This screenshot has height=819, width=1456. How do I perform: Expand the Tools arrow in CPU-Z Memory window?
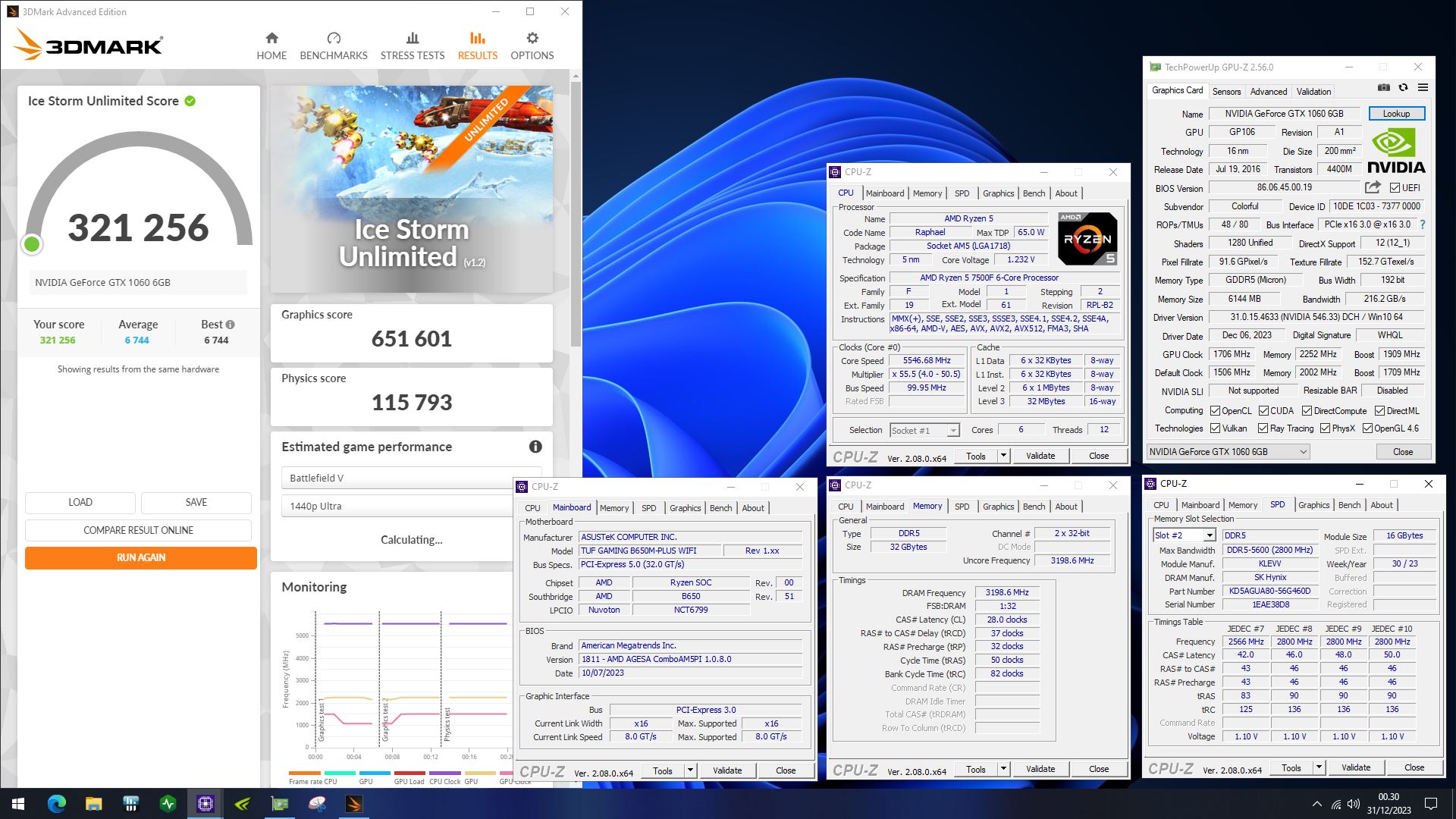(1003, 769)
